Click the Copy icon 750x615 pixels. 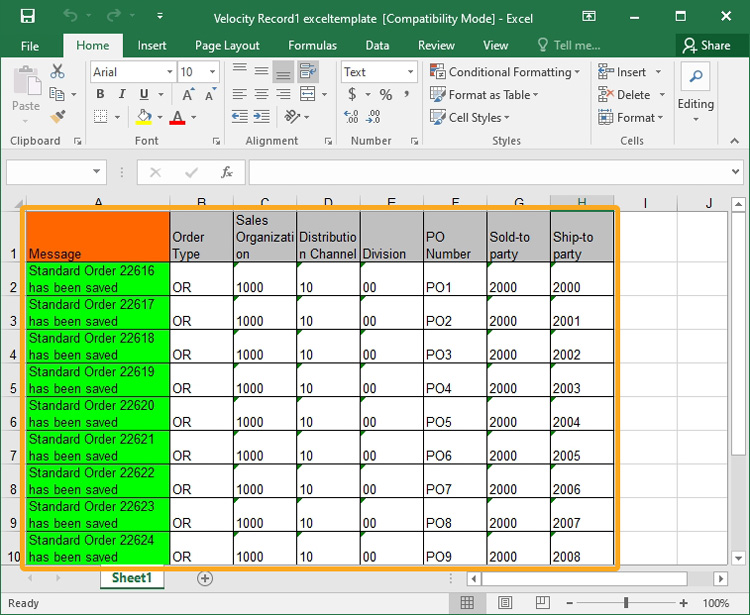(57, 94)
